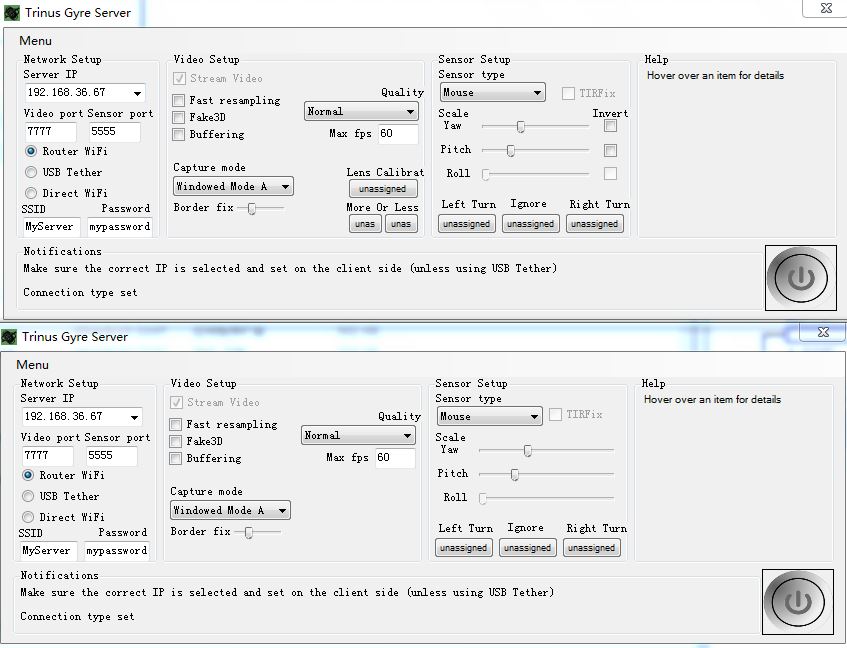This screenshot has height=648, width=847.
Task: Click SSID field in upper window
Action: tap(51, 227)
